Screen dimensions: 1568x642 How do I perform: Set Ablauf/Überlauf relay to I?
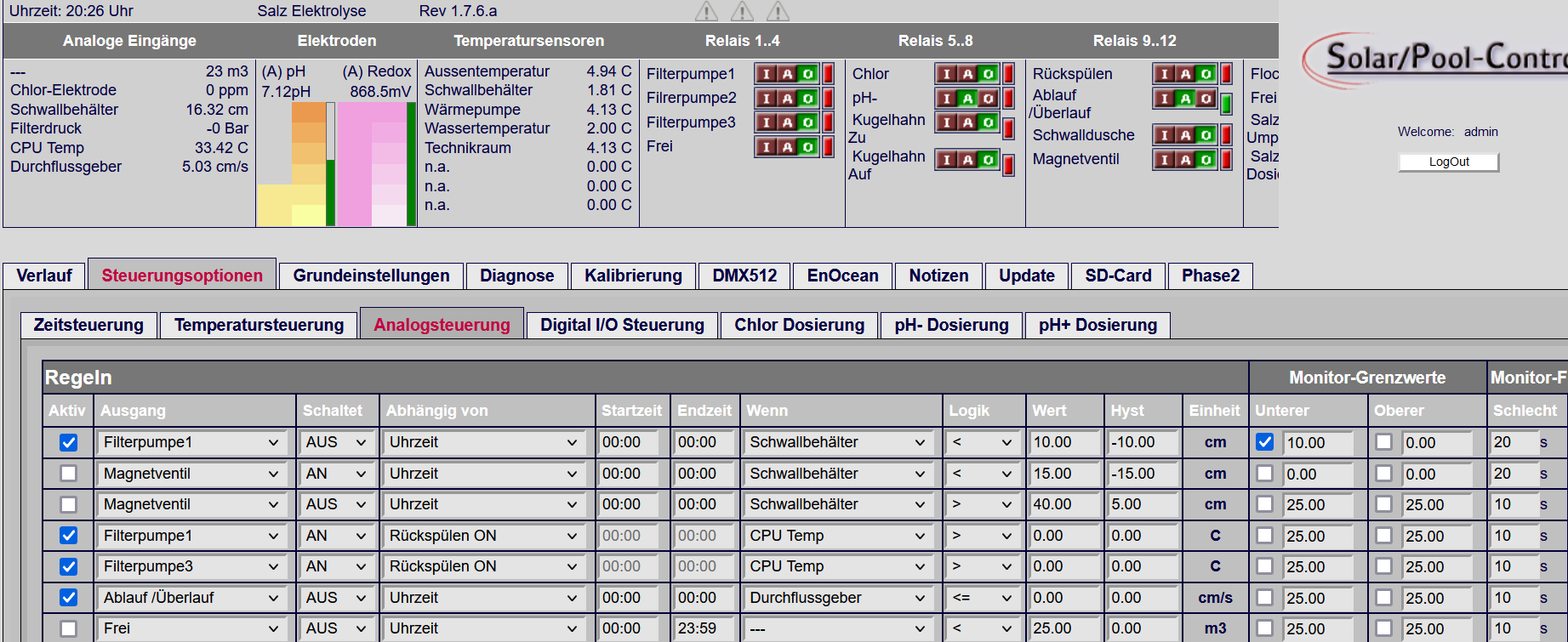[1165, 99]
